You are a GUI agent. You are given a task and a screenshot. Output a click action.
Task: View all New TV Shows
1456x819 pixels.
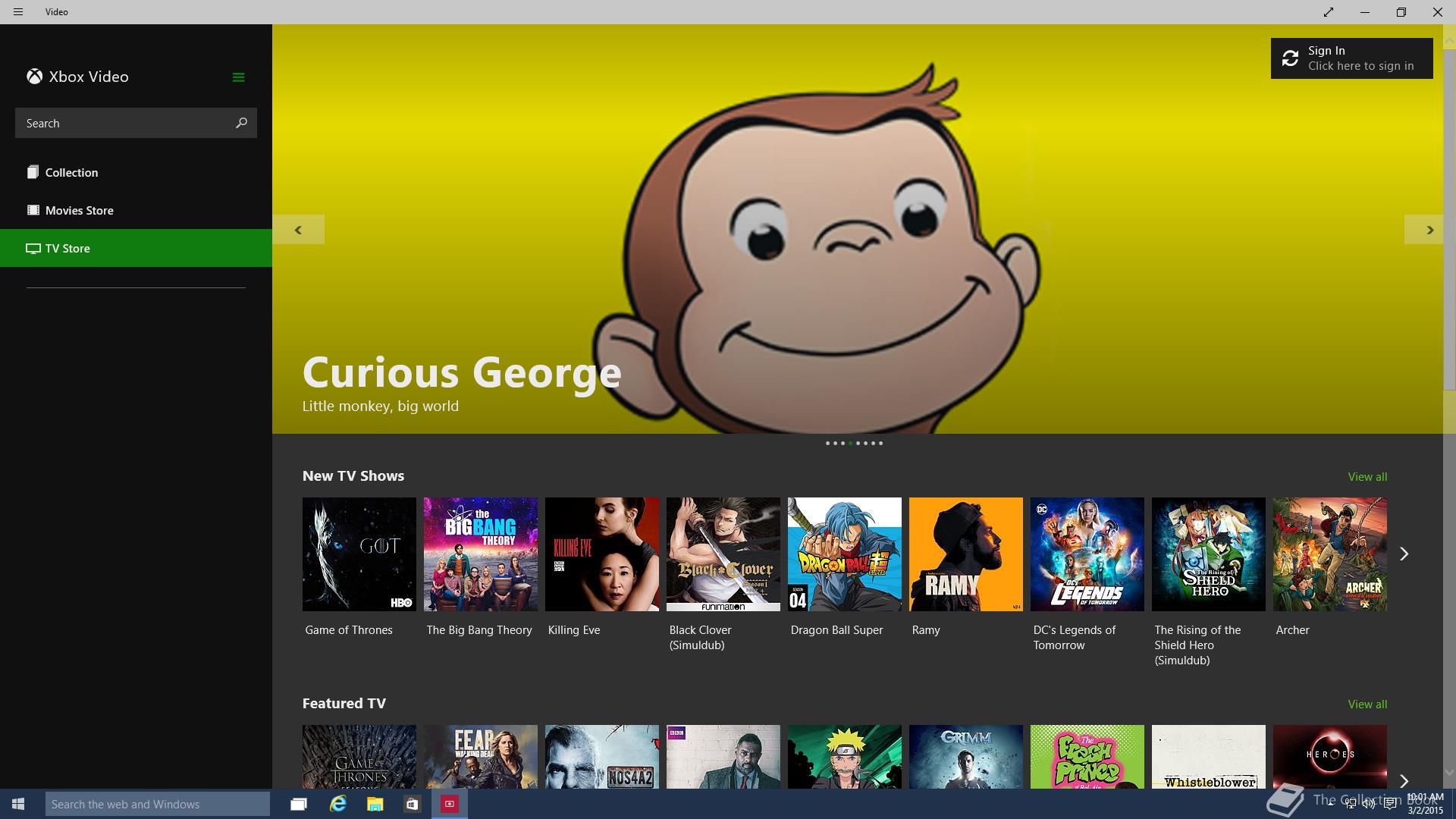[1367, 477]
